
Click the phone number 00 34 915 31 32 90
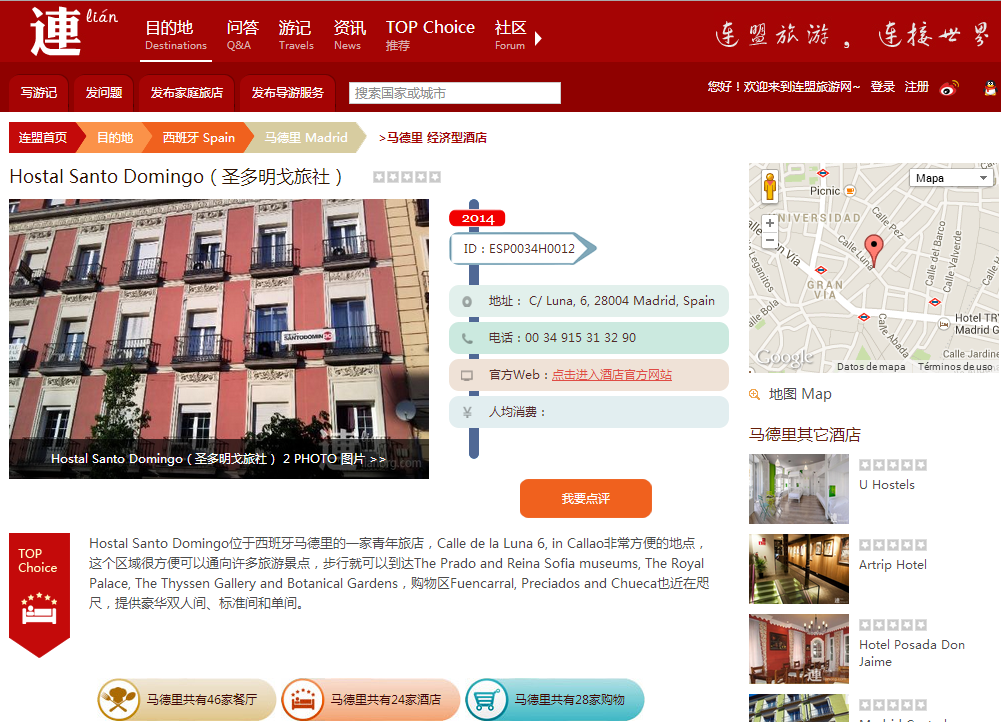tap(580, 338)
